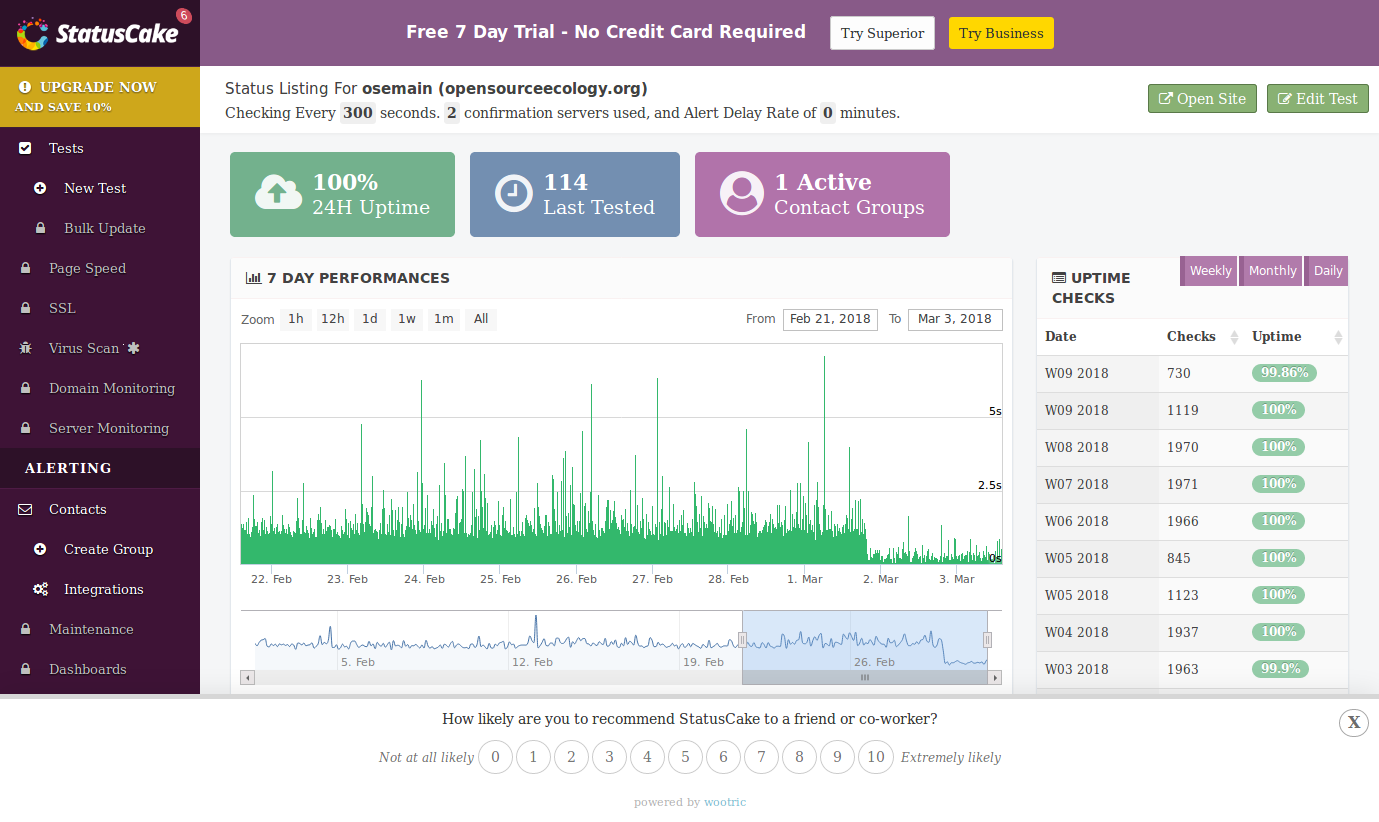Select rating 0 in the survey
Image resolution: width=1379 pixels, height=822 pixels.
[x=495, y=757]
